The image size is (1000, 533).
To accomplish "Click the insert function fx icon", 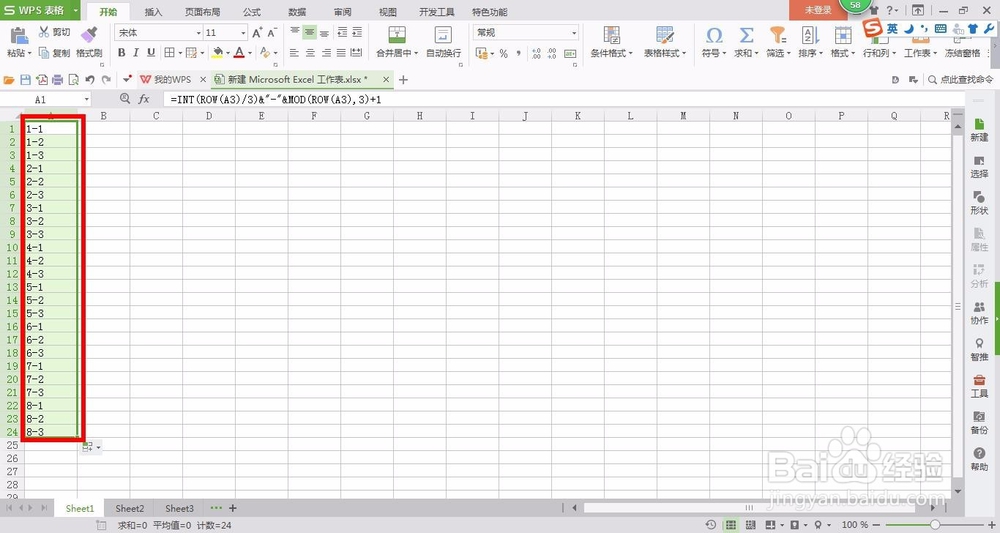I will (144, 99).
